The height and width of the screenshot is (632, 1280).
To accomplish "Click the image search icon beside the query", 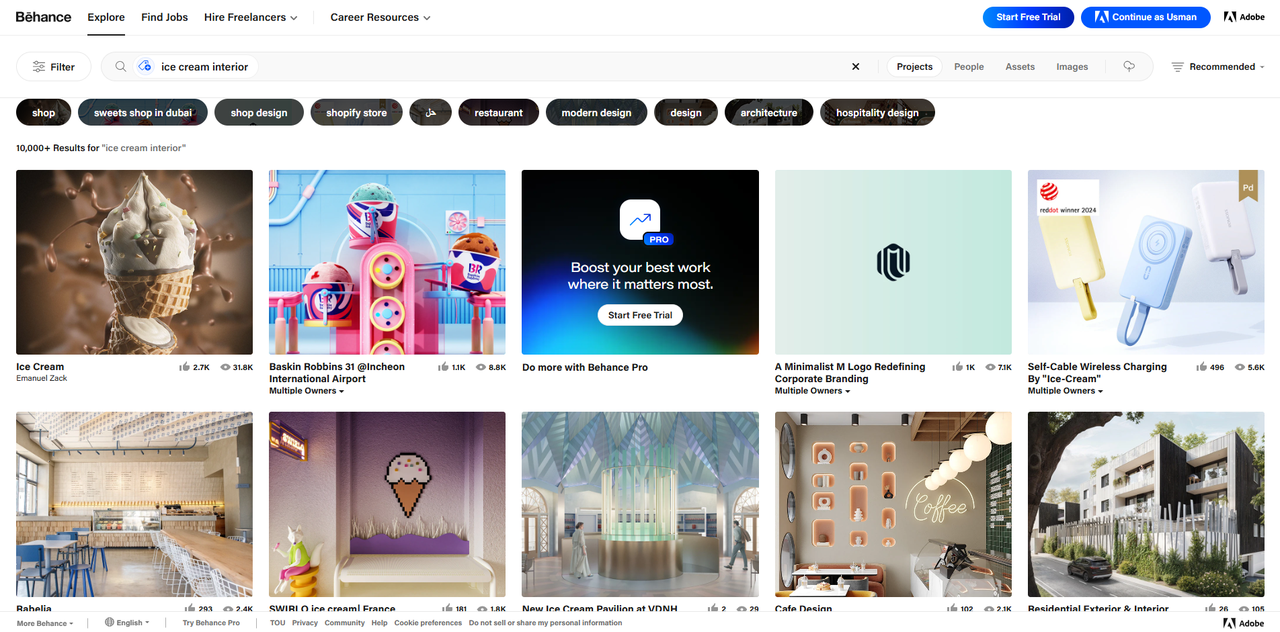I will (144, 65).
